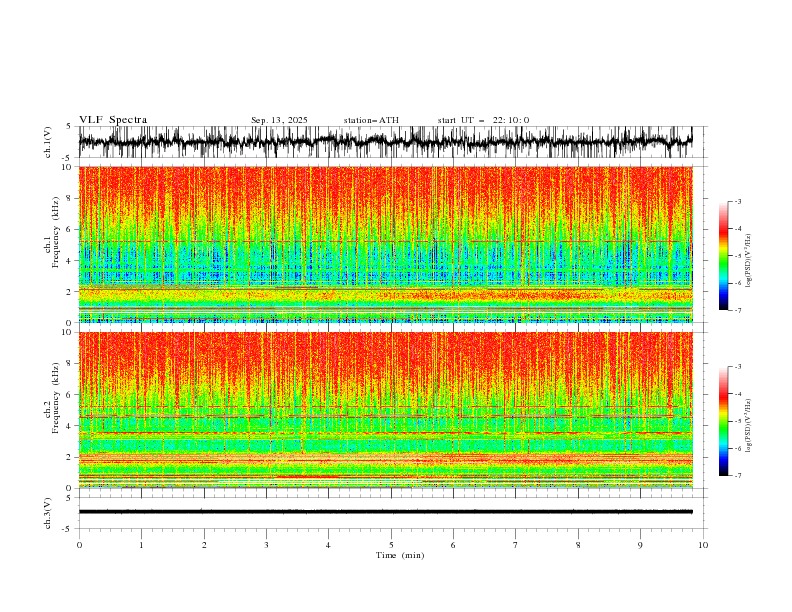Image resolution: width=792 pixels, height=612 pixels.
Task: Click the ch.2 PSD color scale bar
Action: coord(723,421)
